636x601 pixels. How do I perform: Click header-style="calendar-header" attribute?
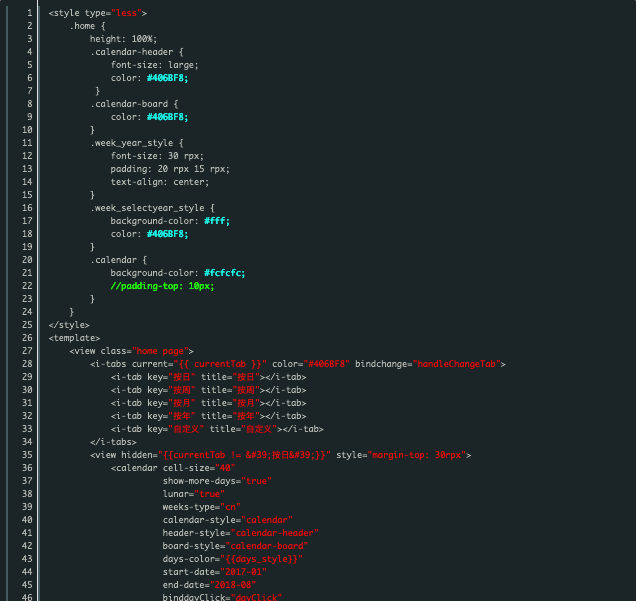coord(241,532)
